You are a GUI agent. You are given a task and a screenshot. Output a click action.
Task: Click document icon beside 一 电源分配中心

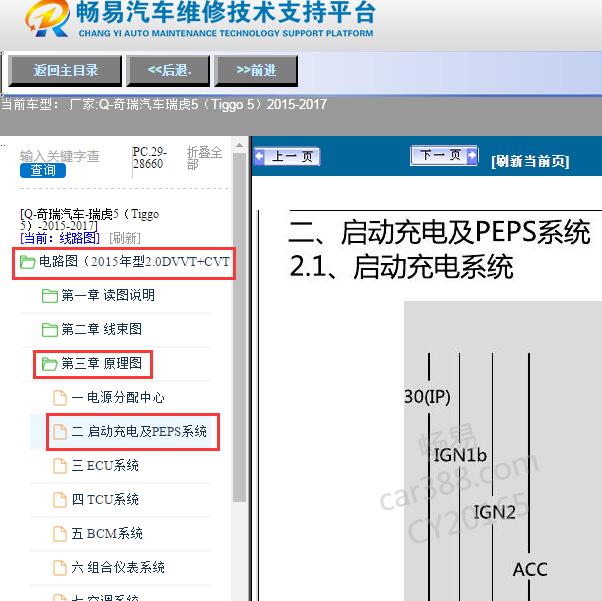click(60, 397)
